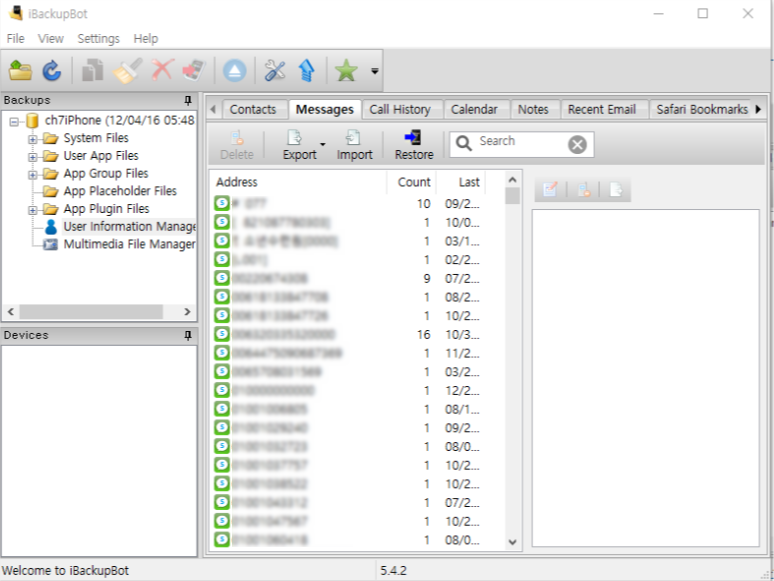
Task: Collapse the ch7iPhone backup node
Action: coord(14,121)
